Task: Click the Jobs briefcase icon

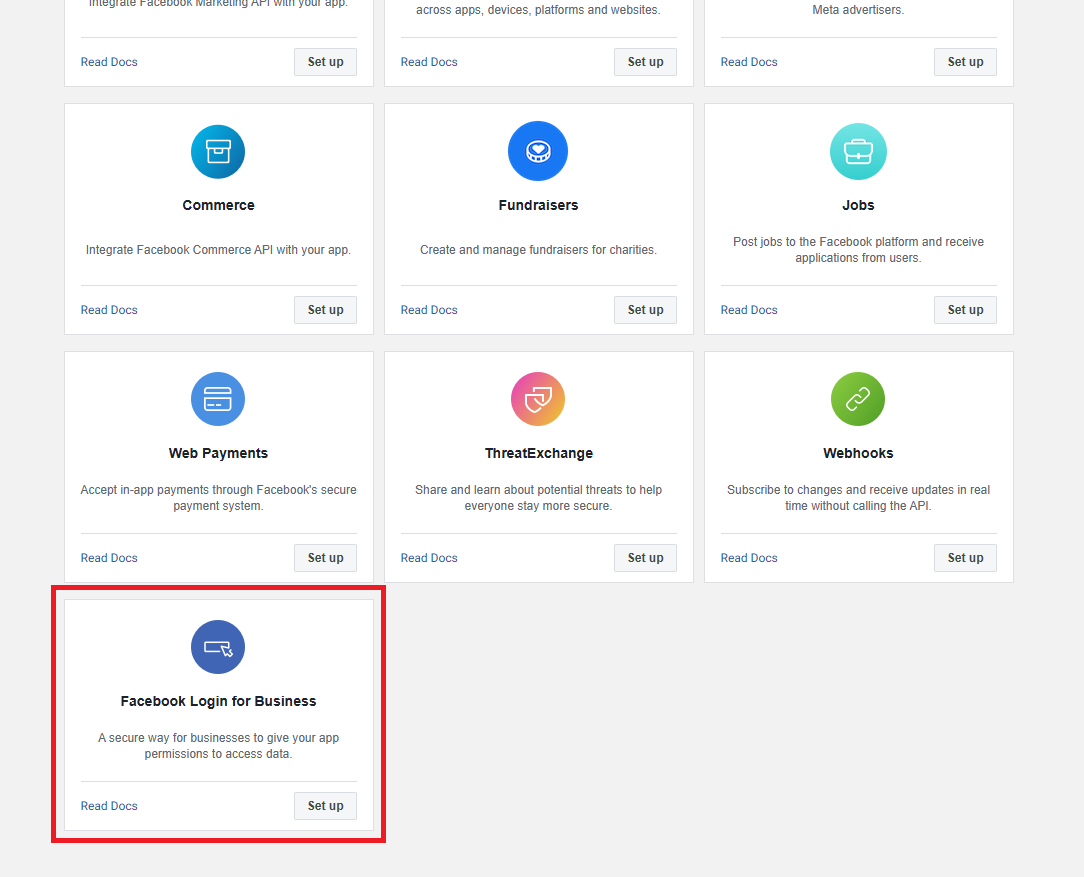Action: 858,151
